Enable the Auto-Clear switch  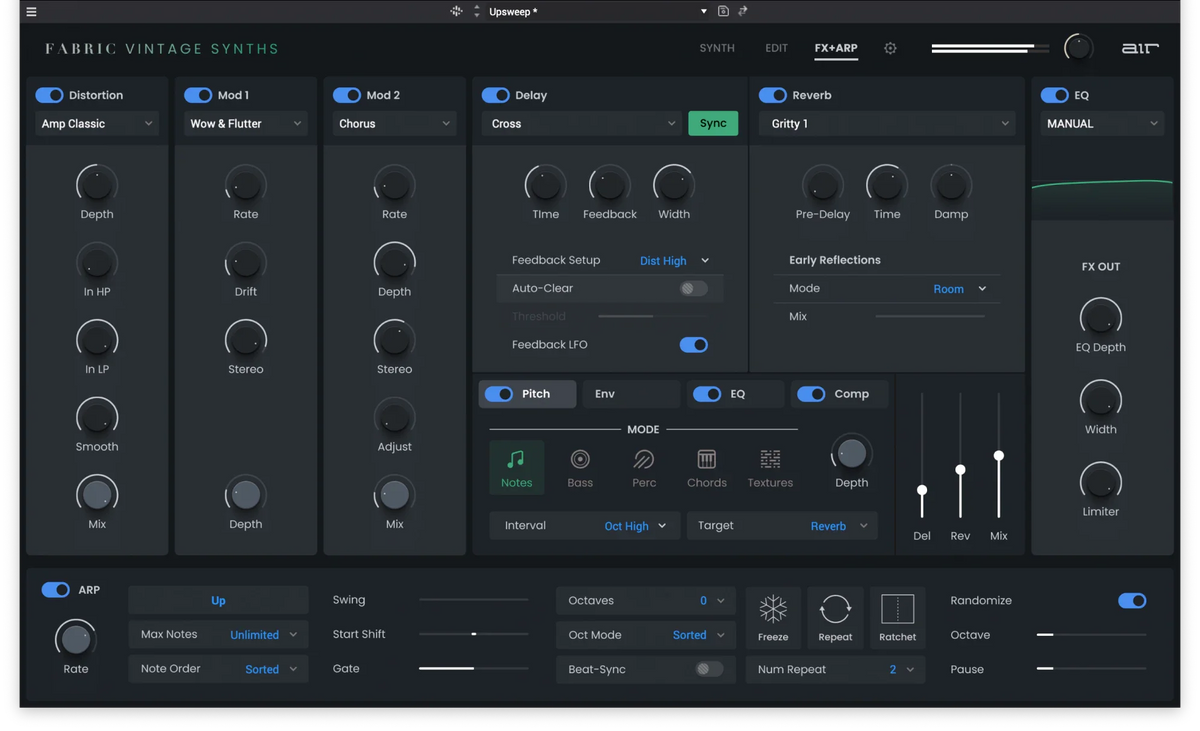(x=693, y=288)
